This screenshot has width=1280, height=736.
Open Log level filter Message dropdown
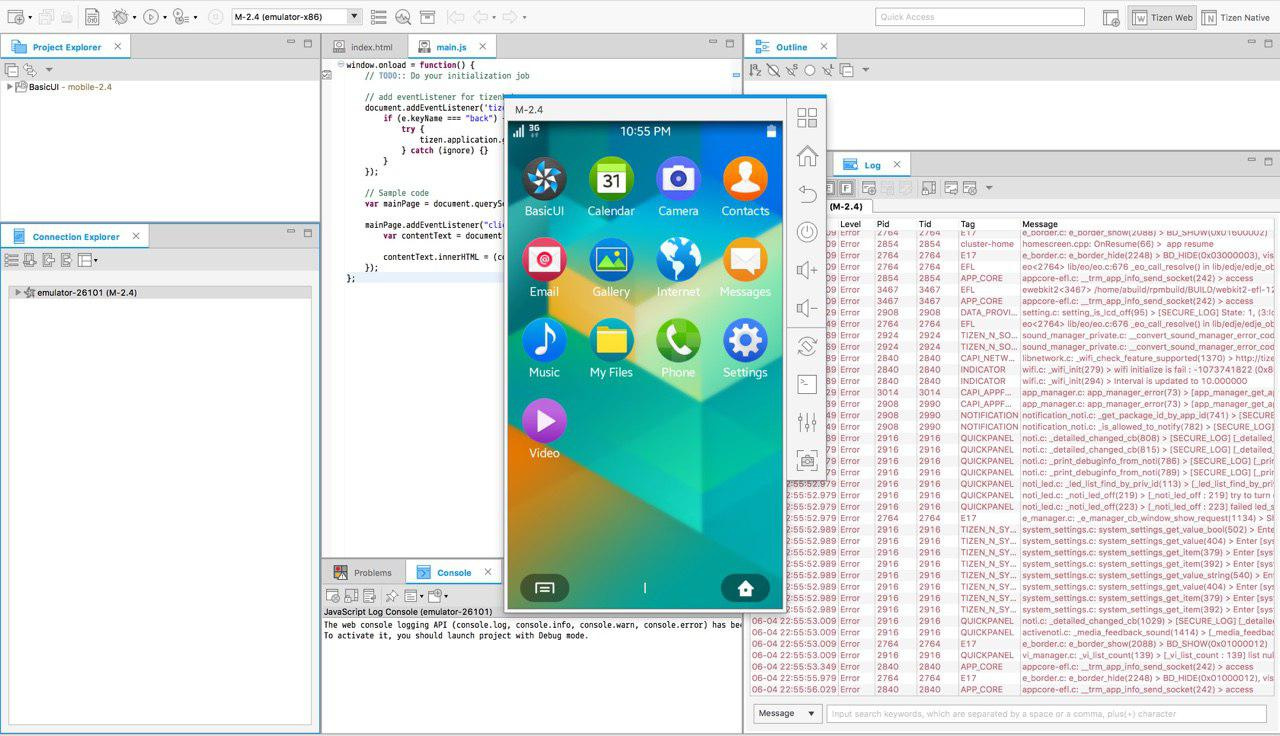pyautogui.click(x=787, y=714)
